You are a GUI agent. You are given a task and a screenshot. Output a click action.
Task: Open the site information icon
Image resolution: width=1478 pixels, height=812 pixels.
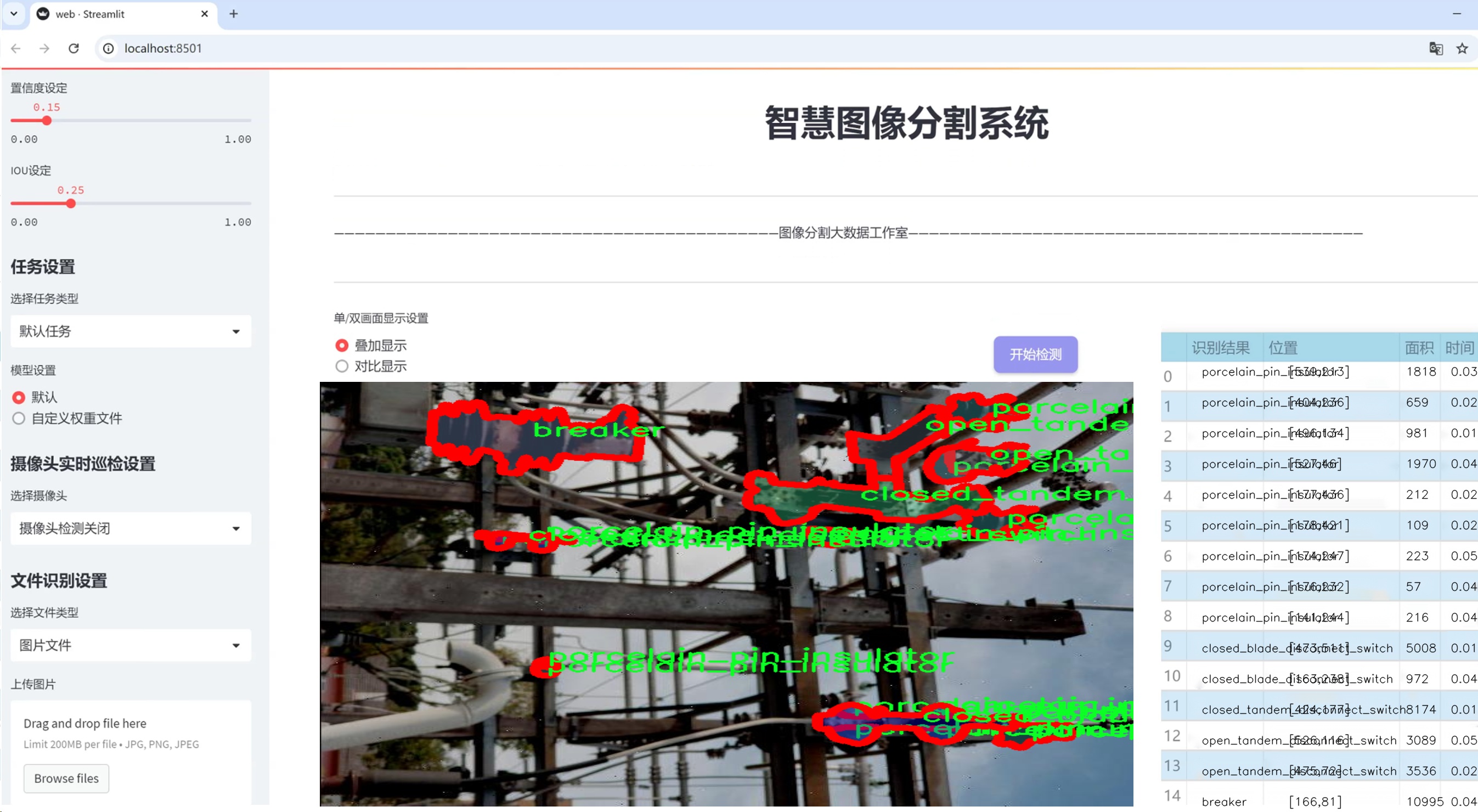109,48
